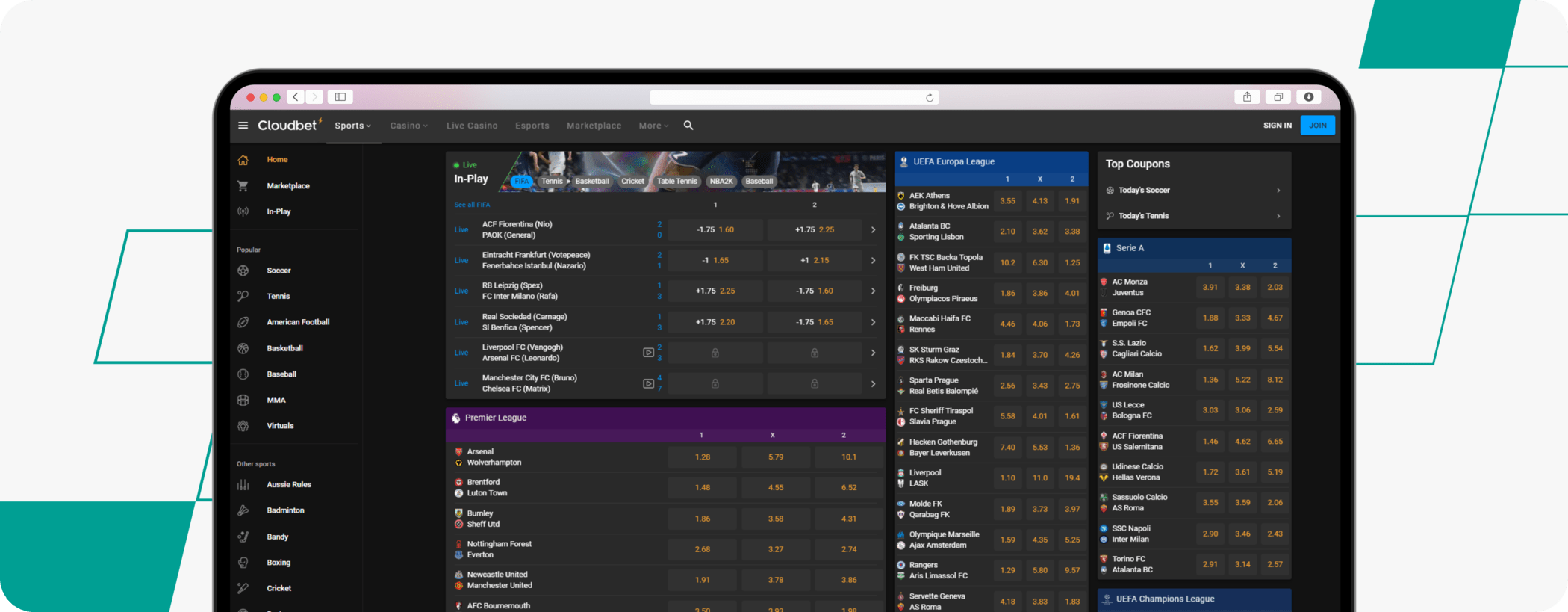Expand the ACF Fiorentina (Nio) match arrow
This screenshot has height=612, width=1568.
873,230
